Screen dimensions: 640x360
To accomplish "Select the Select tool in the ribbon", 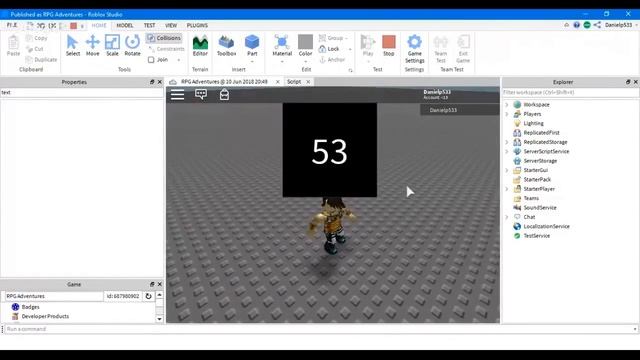I will tap(73, 45).
